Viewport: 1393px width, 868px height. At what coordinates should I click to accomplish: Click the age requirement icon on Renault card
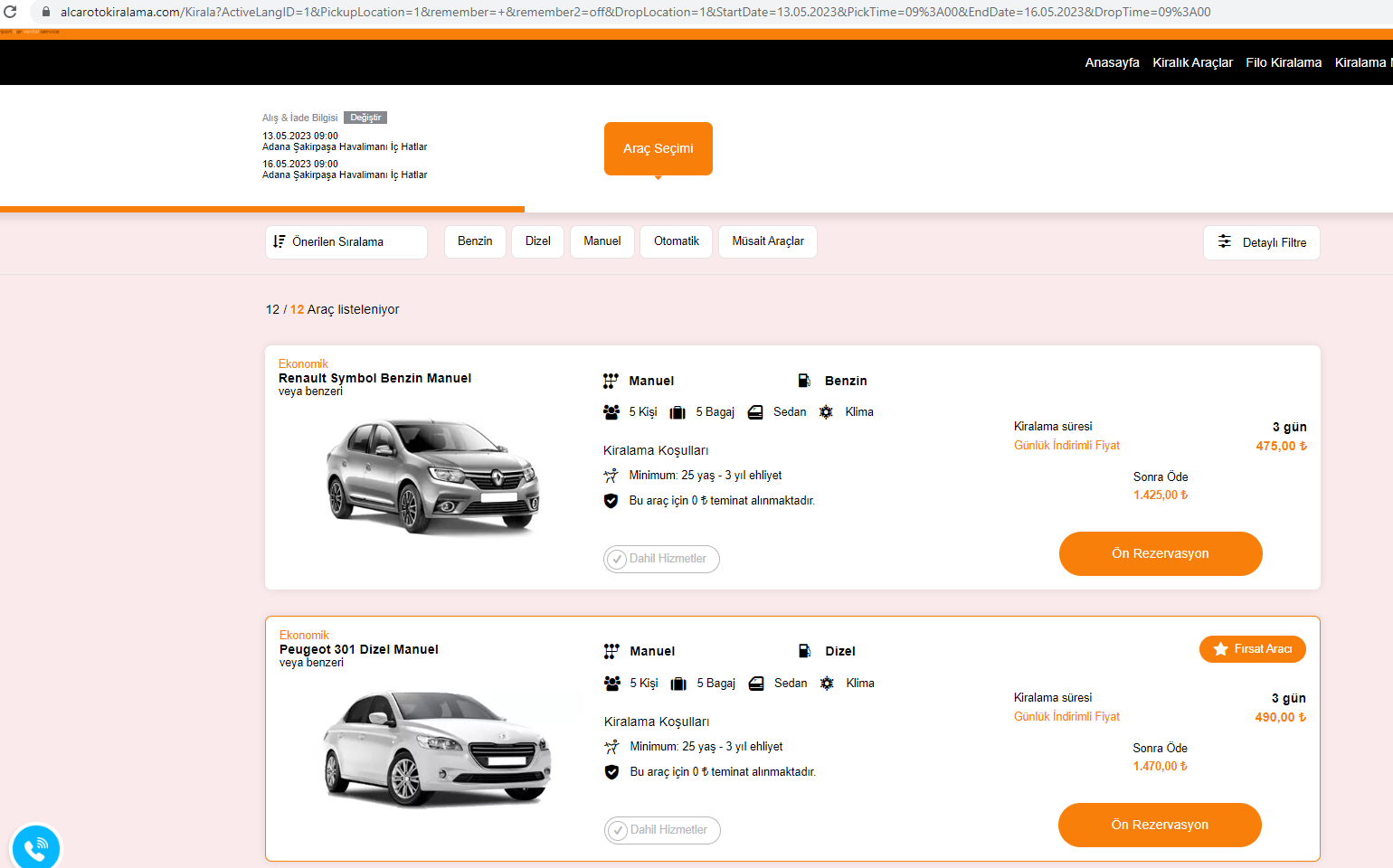point(611,476)
